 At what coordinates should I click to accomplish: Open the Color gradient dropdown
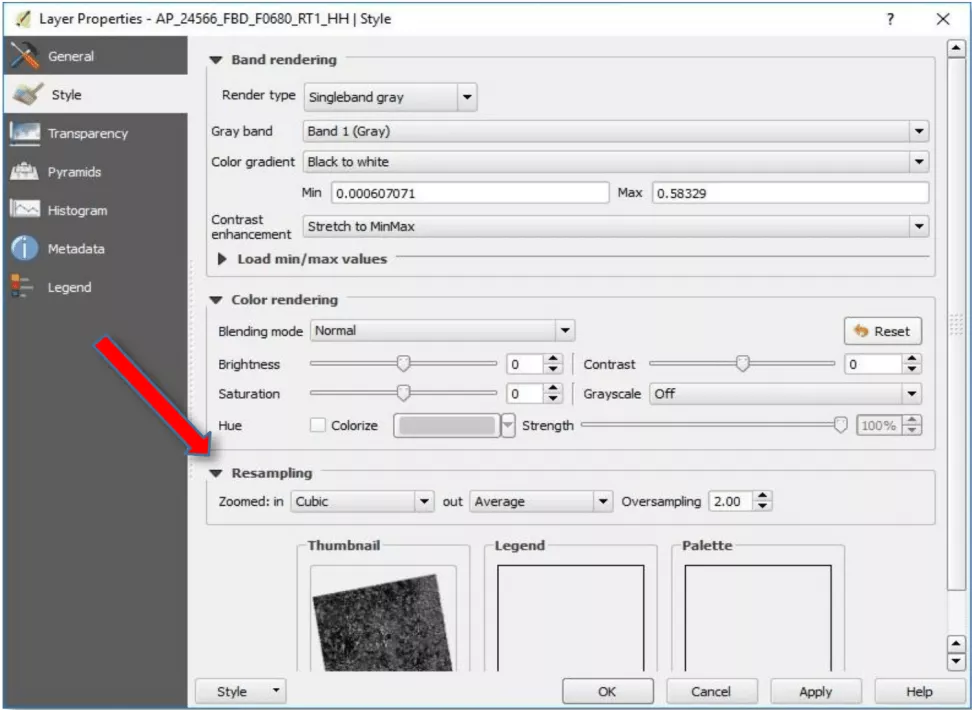pyautogui.click(x=616, y=162)
